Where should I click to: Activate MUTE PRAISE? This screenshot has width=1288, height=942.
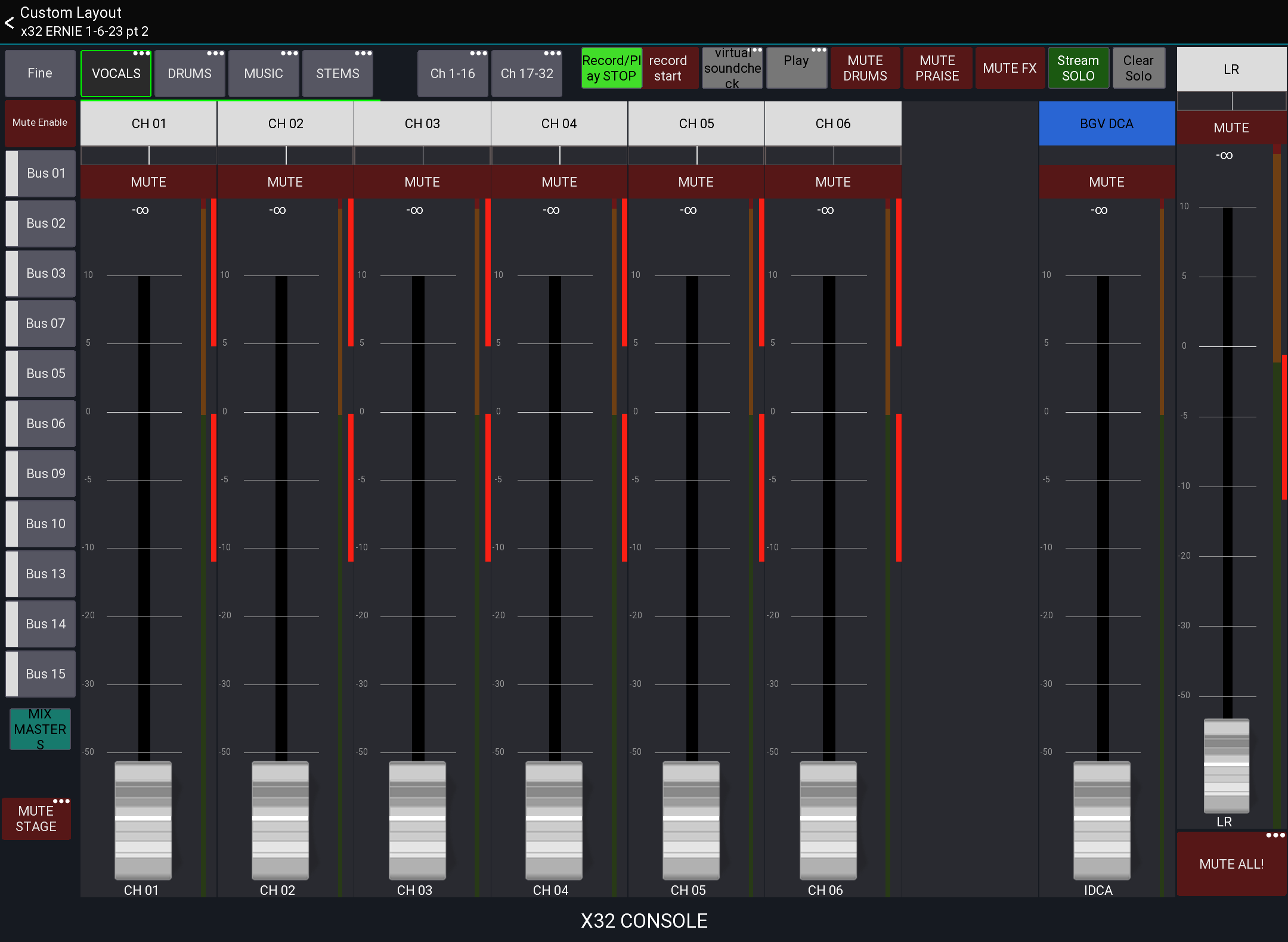937,68
